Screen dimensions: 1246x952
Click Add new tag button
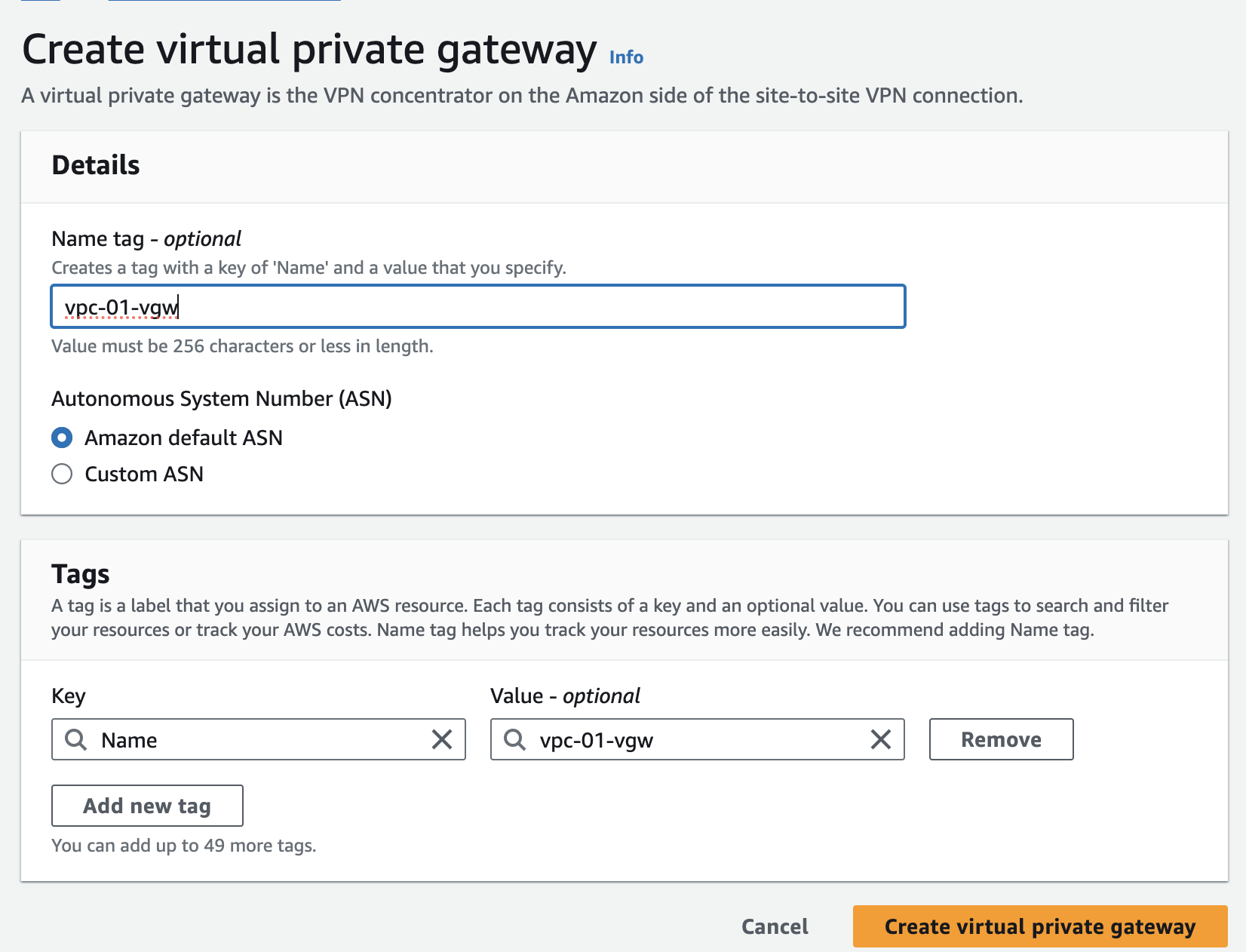pos(147,806)
